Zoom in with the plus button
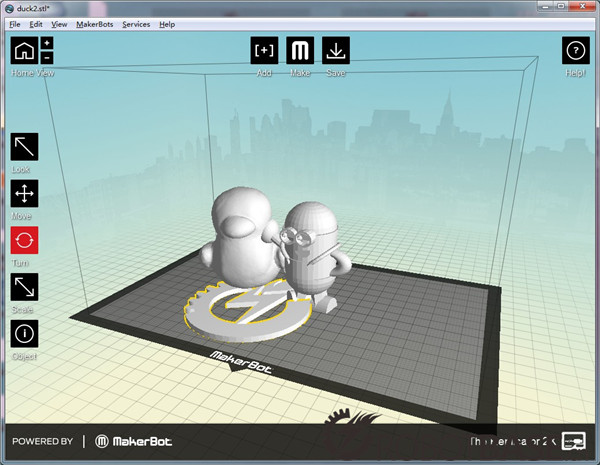This screenshot has width=600, height=465. click(47, 44)
